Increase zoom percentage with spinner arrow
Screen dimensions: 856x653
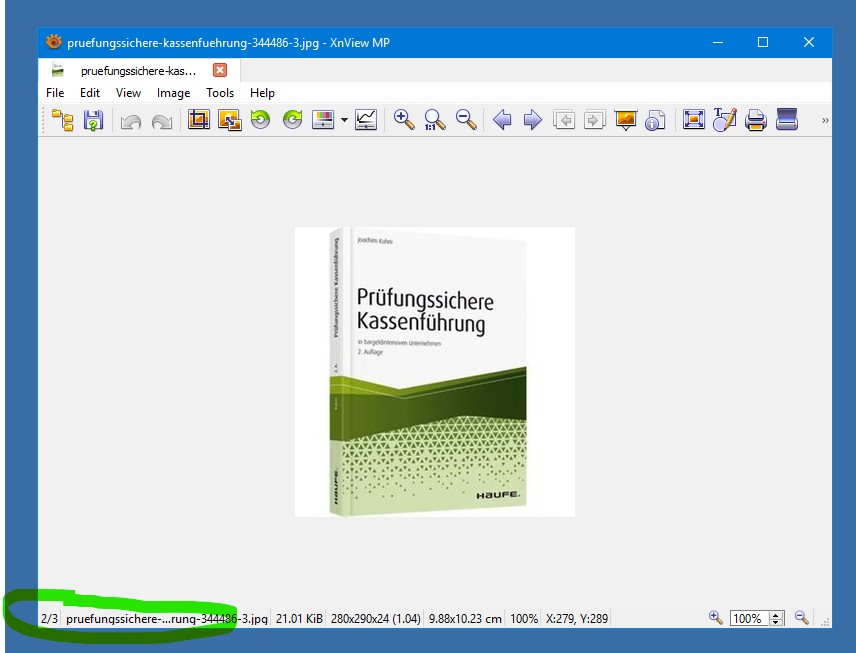click(x=776, y=615)
